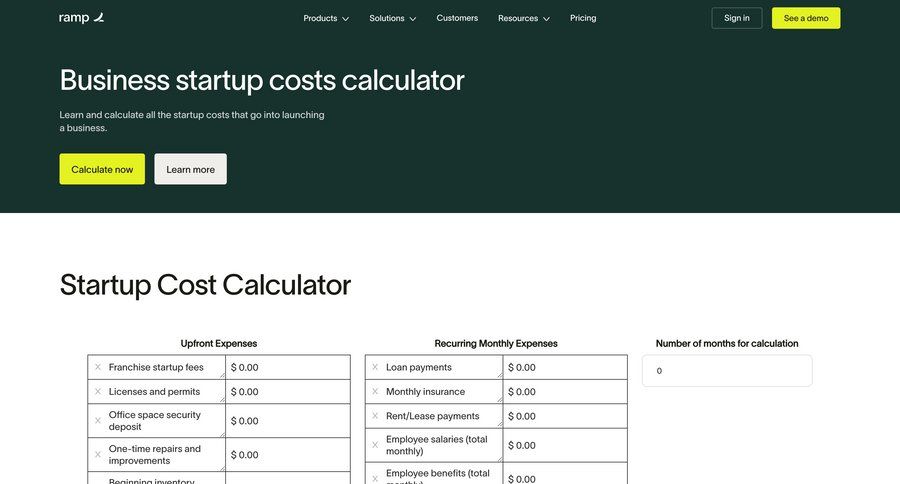Click the number of months input field
The image size is (900, 484).
coord(727,371)
